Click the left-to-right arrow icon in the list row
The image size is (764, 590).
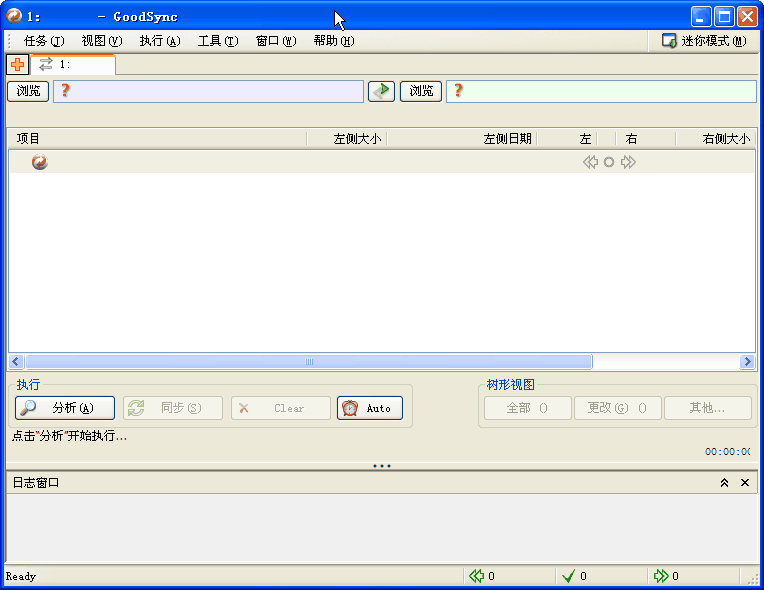click(x=628, y=162)
